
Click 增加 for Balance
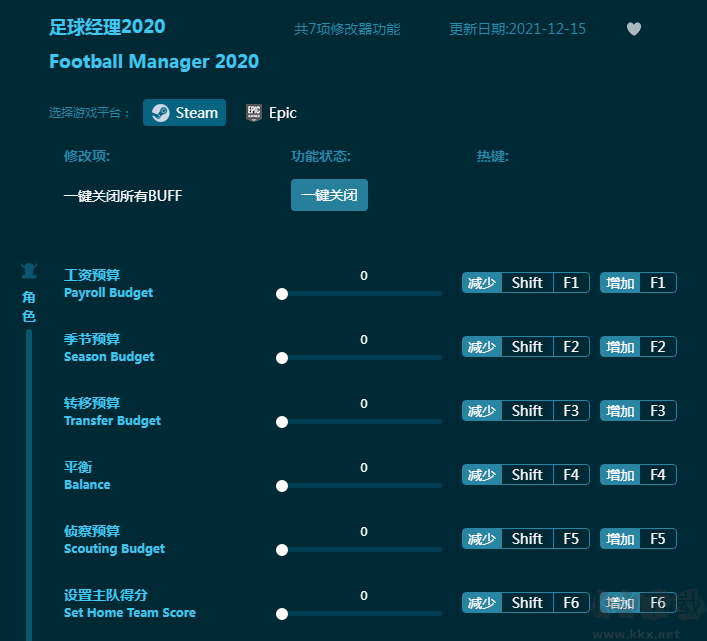coord(620,475)
